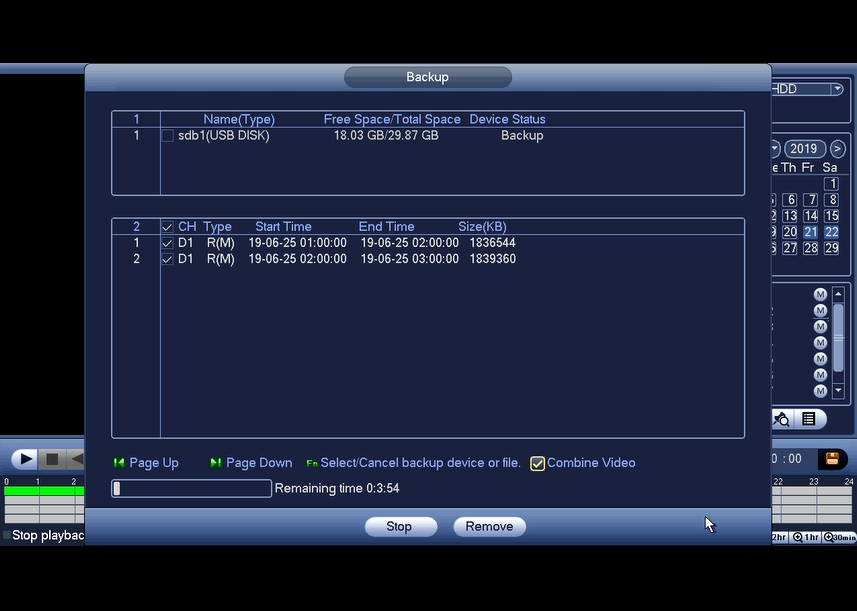Toggle the select-all checkbox beside CH header
The width and height of the screenshot is (857, 611).
[167, 227]
